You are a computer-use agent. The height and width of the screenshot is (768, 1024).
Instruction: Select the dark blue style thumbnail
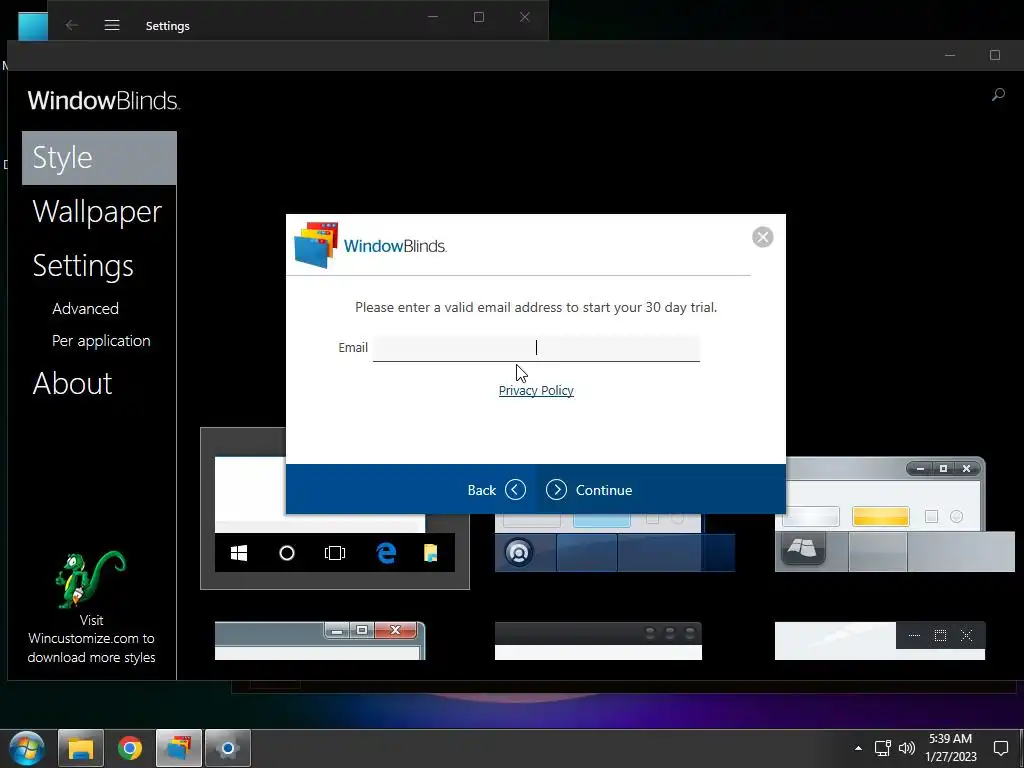[x=615, y=542]
